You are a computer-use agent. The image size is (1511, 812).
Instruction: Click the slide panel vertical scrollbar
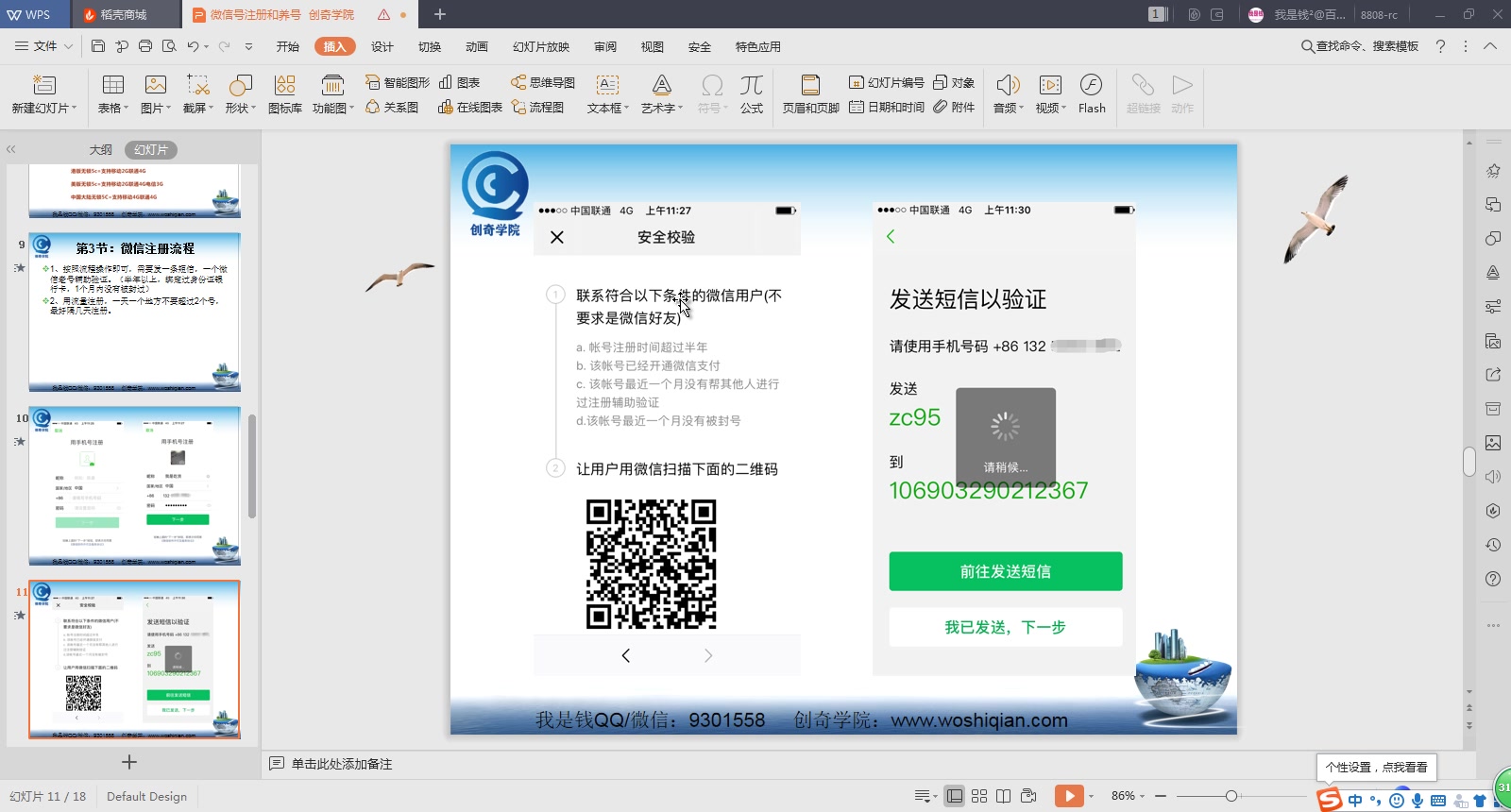[252, 465]
